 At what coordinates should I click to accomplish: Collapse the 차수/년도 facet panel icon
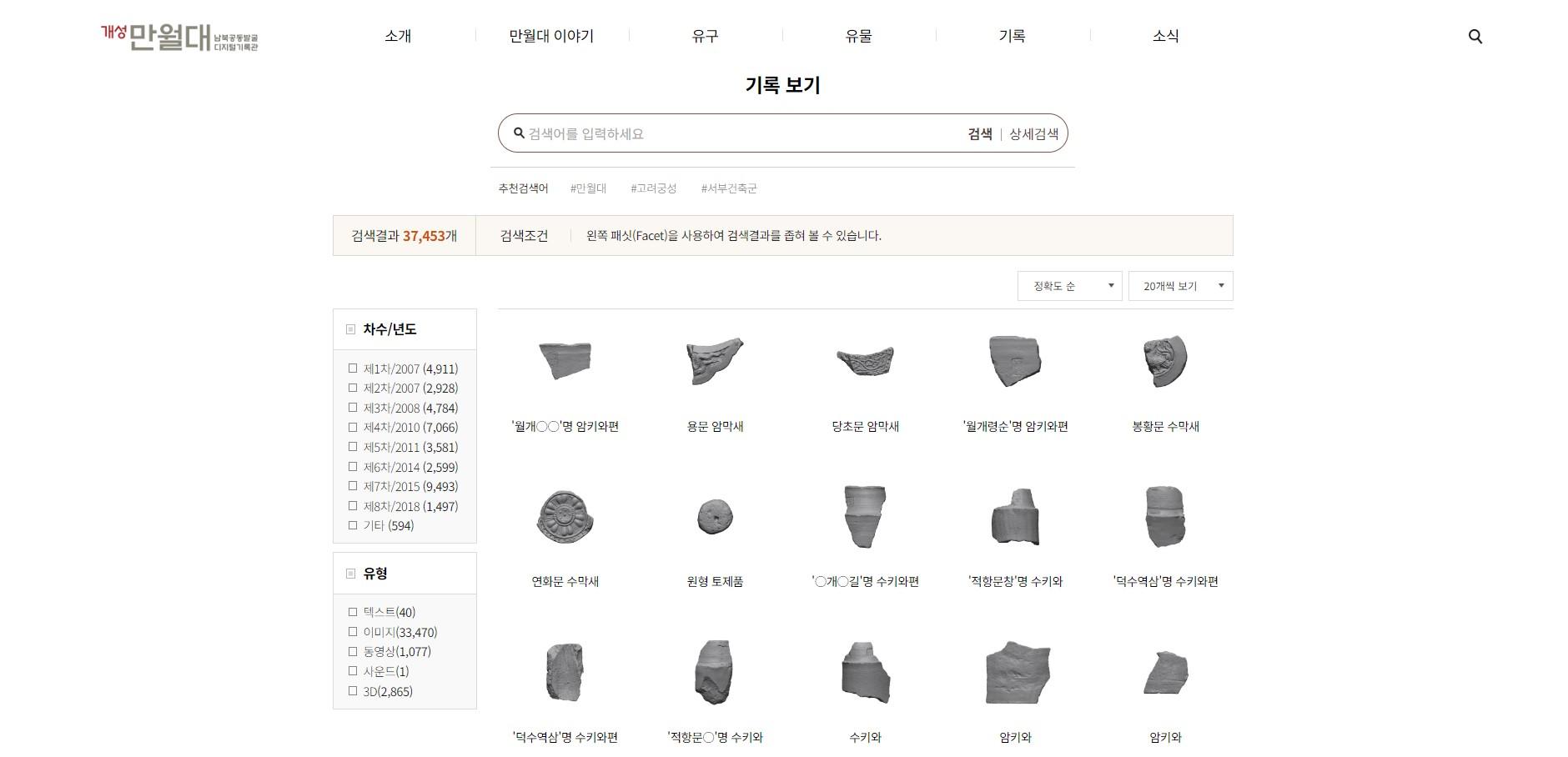(350, 329)
